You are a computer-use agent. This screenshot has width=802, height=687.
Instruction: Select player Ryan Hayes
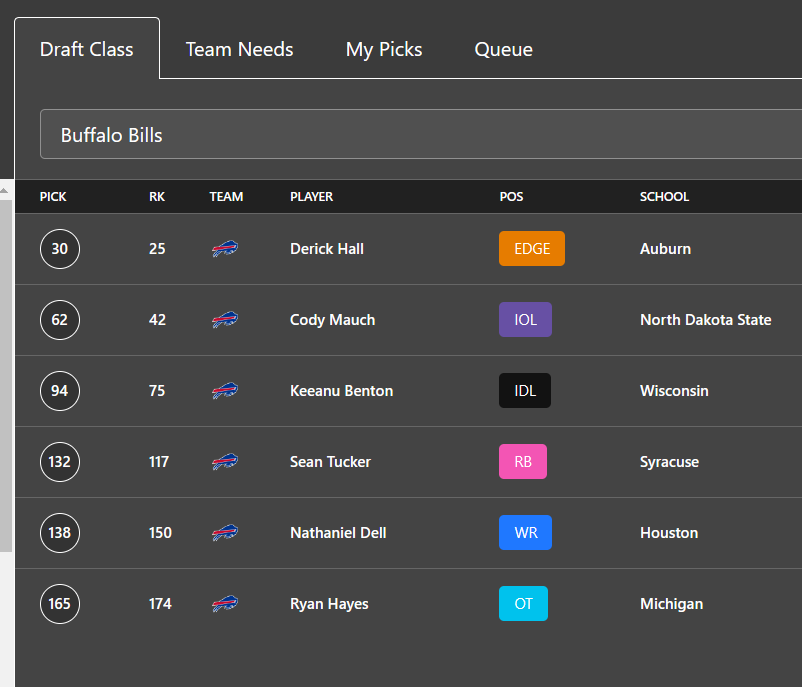click(x=329, y=604)
